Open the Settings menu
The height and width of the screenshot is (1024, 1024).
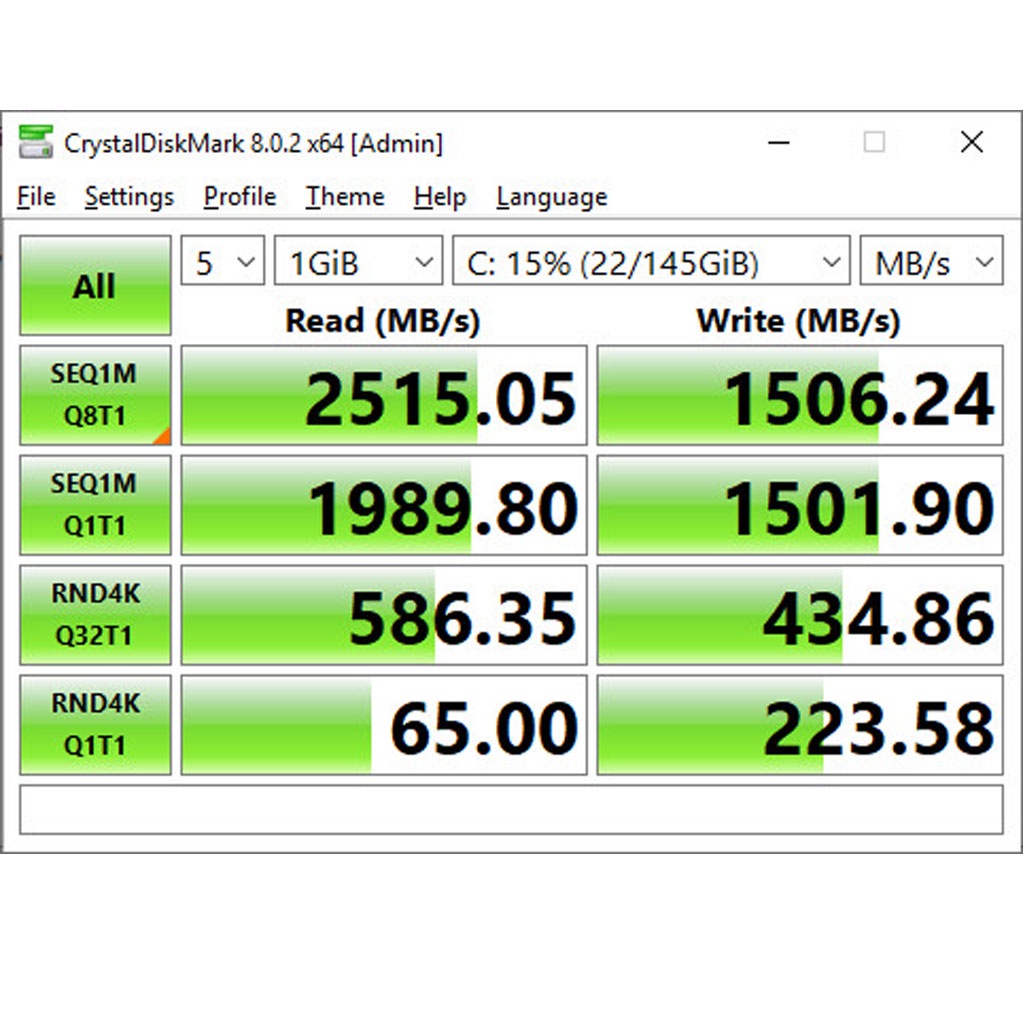129,197
